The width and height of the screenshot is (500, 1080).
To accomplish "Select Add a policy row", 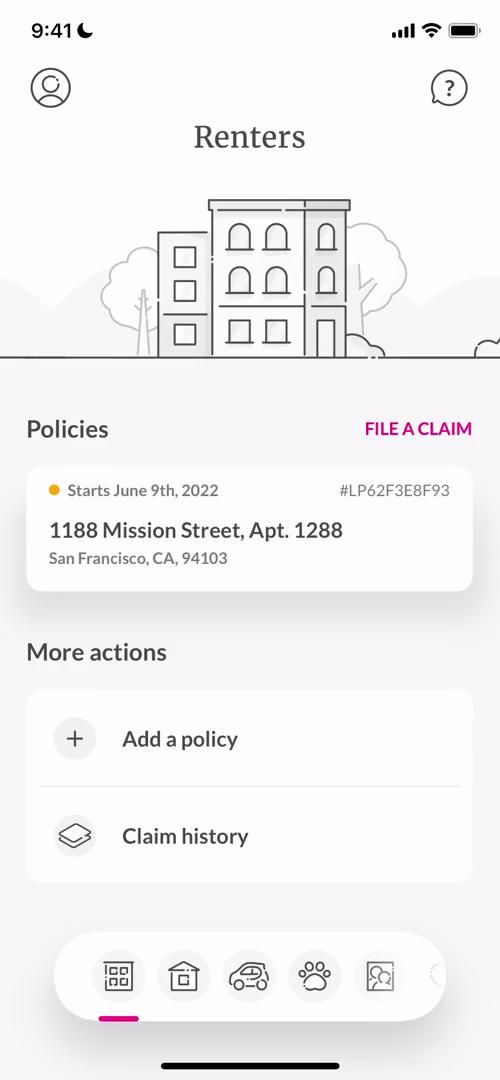I will click(249, 739).
